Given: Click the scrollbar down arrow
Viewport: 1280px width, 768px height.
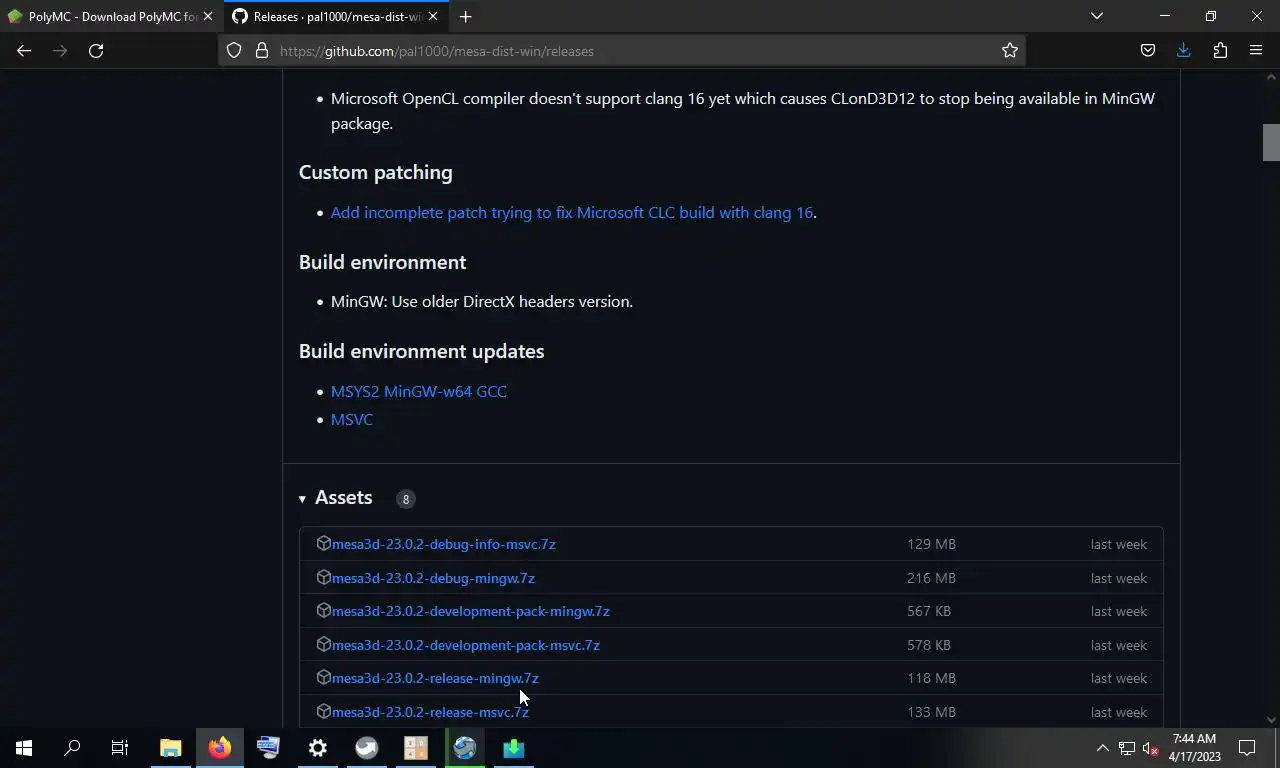Looking at the screenshot, I should point(1271,719).
